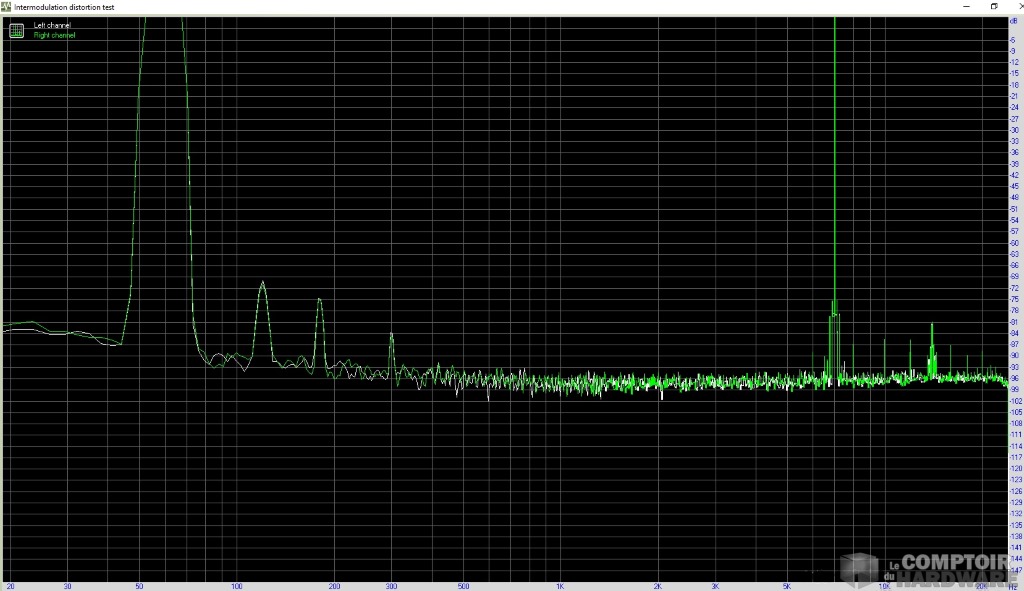Viewport: 1024px width, 591px height.
Task: Click the -120 level on dB scale
Action: tap(1014, 468)
